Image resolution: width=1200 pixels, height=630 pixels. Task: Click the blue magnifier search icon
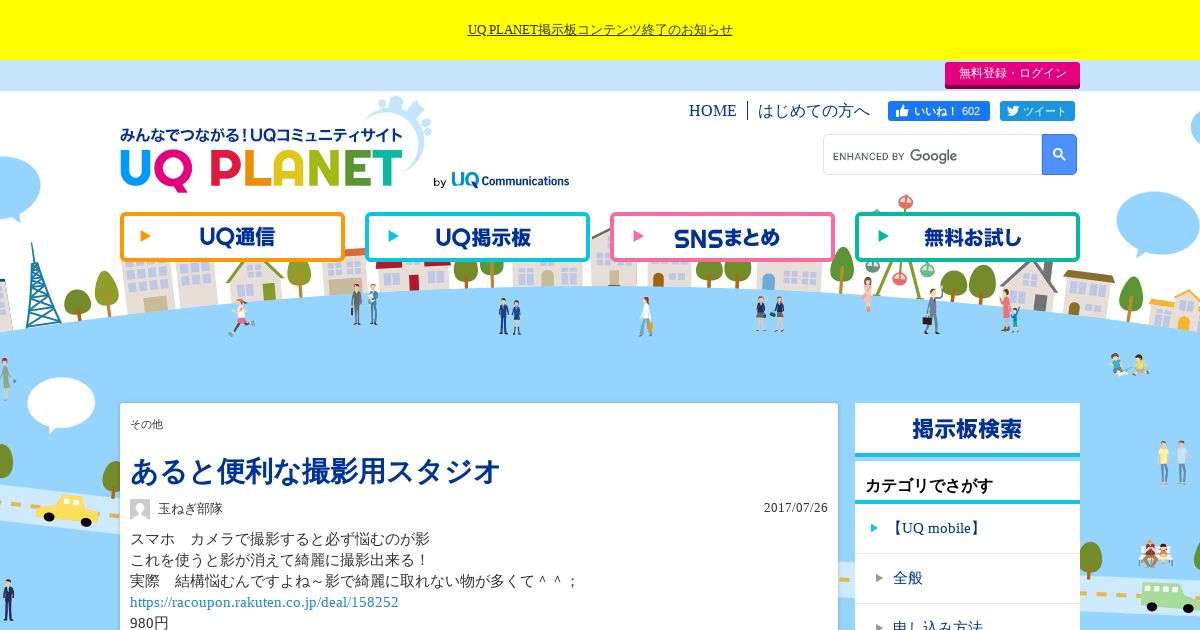[x=1059, y=155]
